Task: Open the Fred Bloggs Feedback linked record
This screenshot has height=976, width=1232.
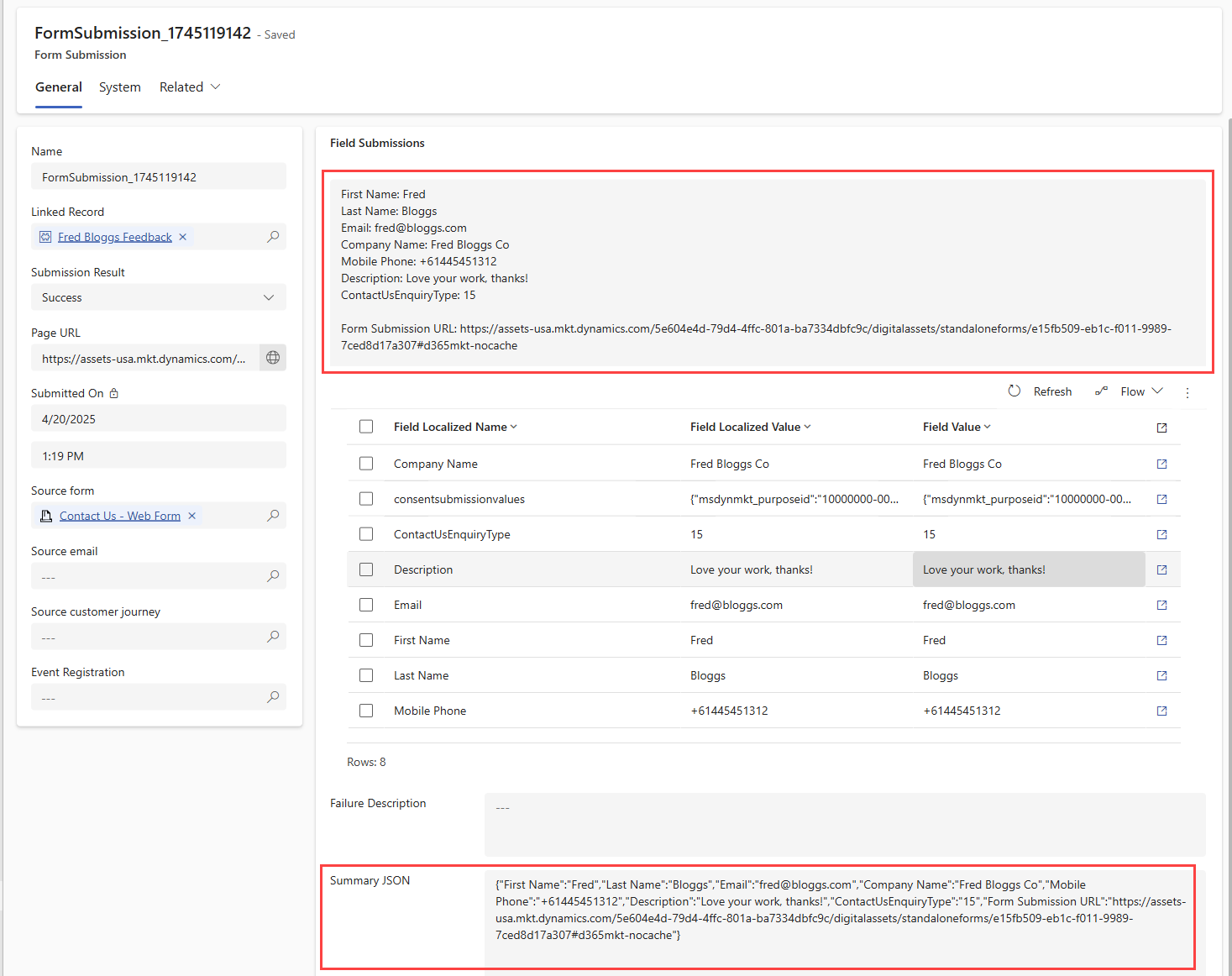Action: coord(114,236)
